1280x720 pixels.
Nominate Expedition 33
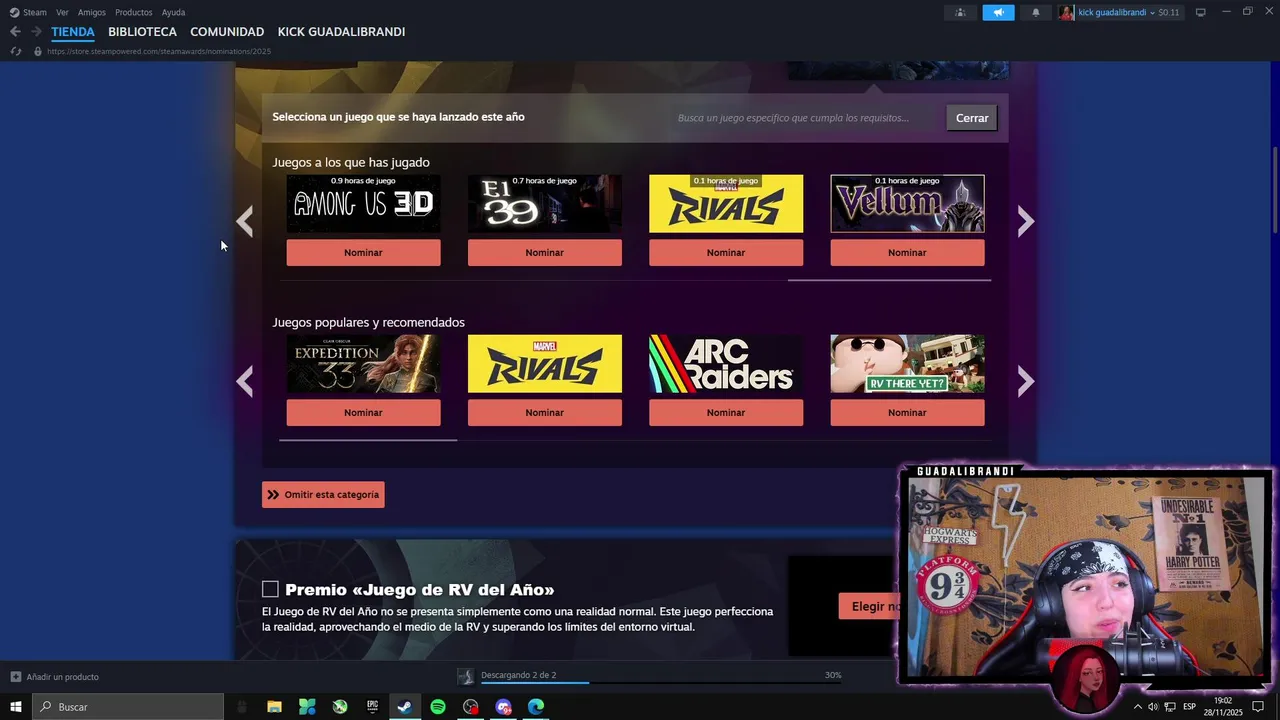click(363, 413)
